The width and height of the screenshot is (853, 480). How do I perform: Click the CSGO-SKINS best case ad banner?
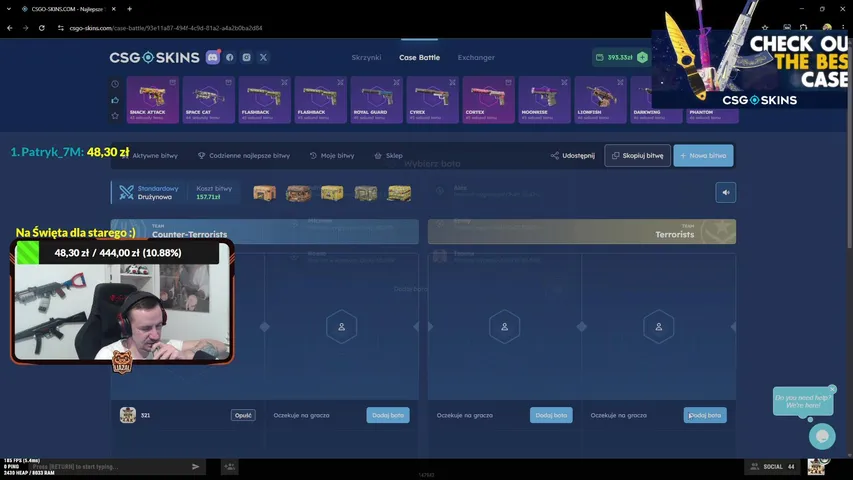point(752,68)
